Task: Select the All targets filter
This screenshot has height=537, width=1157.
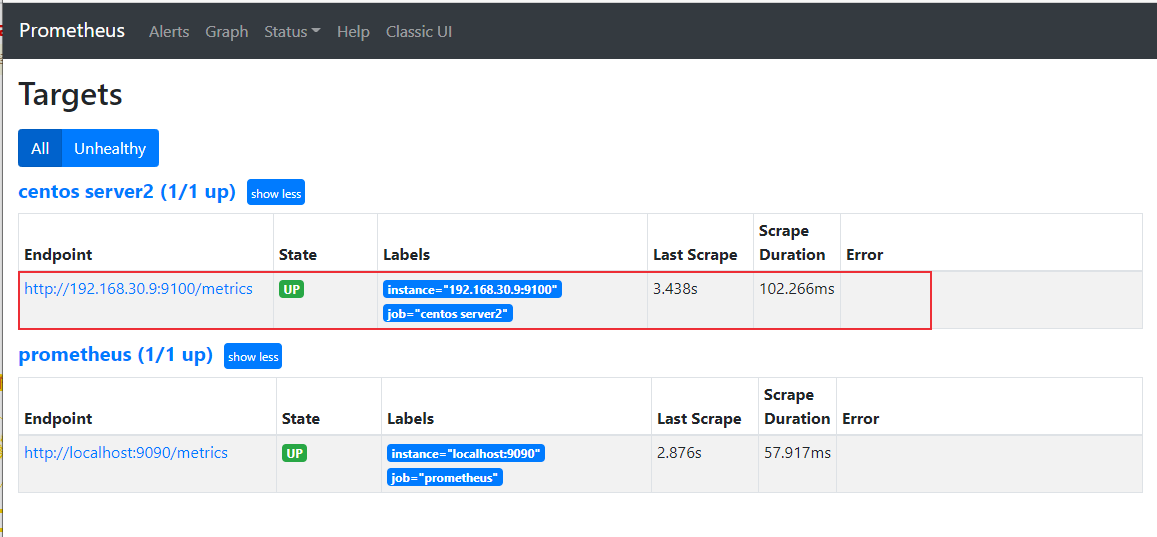Action: tap(40, 148)
